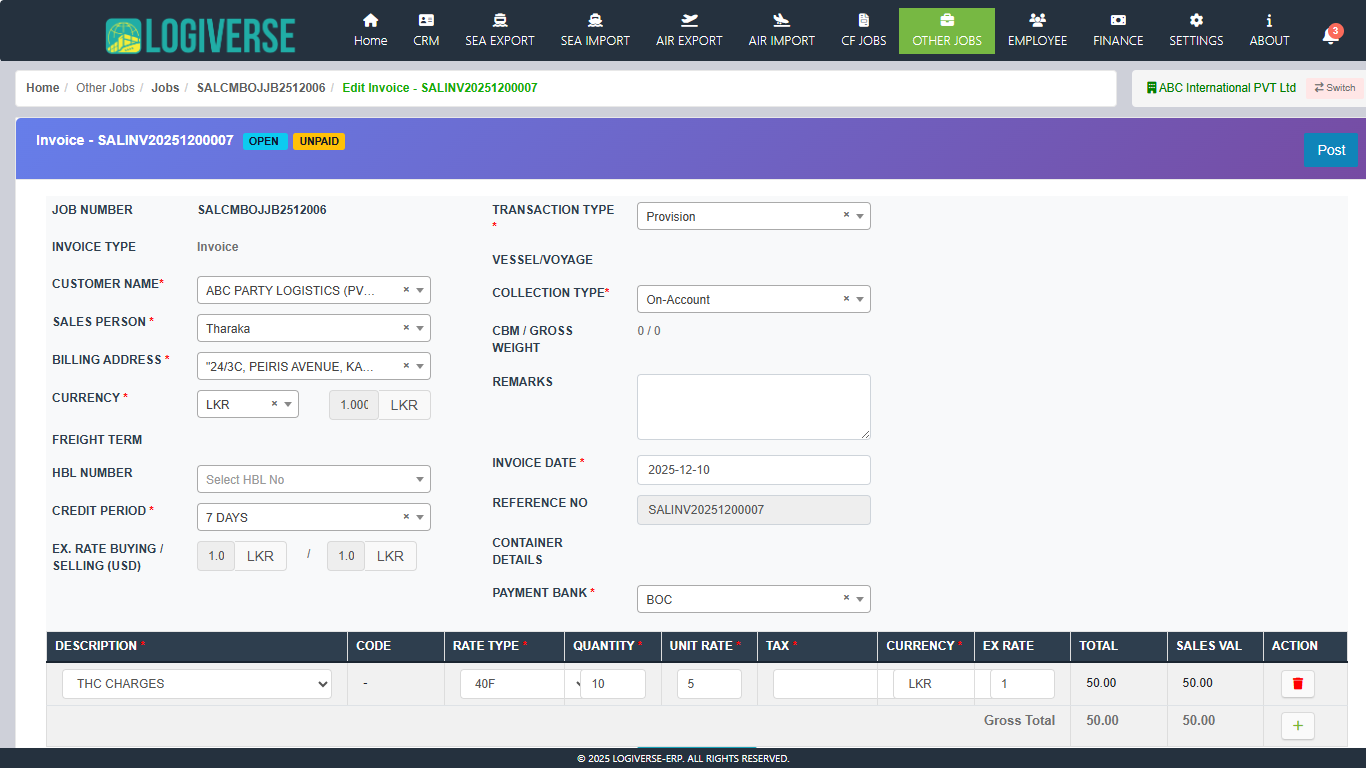Open the HBL Number dropdown
Screen dimensions: 1366x768
(419, 480)
